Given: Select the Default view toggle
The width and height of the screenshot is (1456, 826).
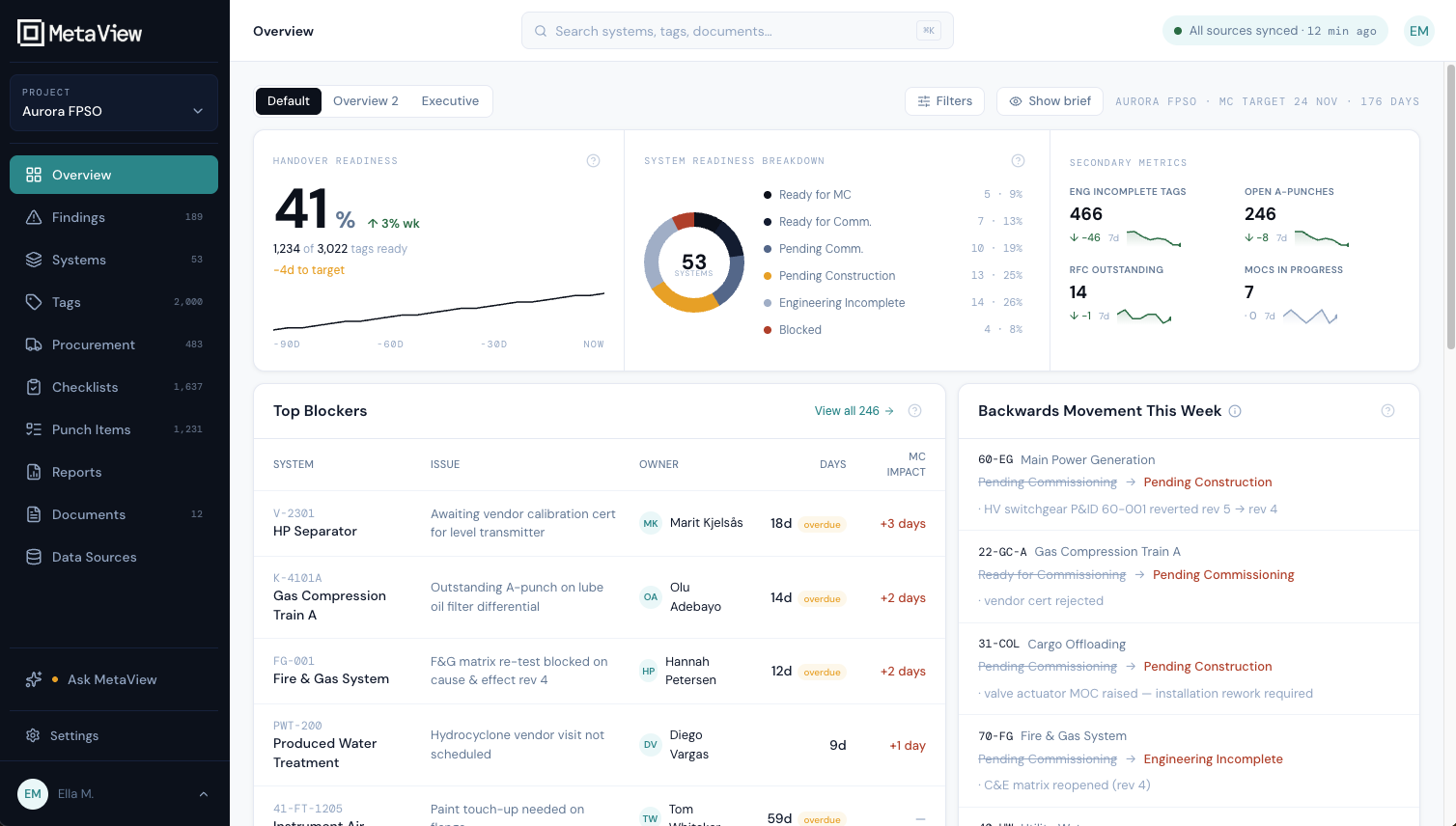Looking at the screenshot, I should (x=289, y=101).
